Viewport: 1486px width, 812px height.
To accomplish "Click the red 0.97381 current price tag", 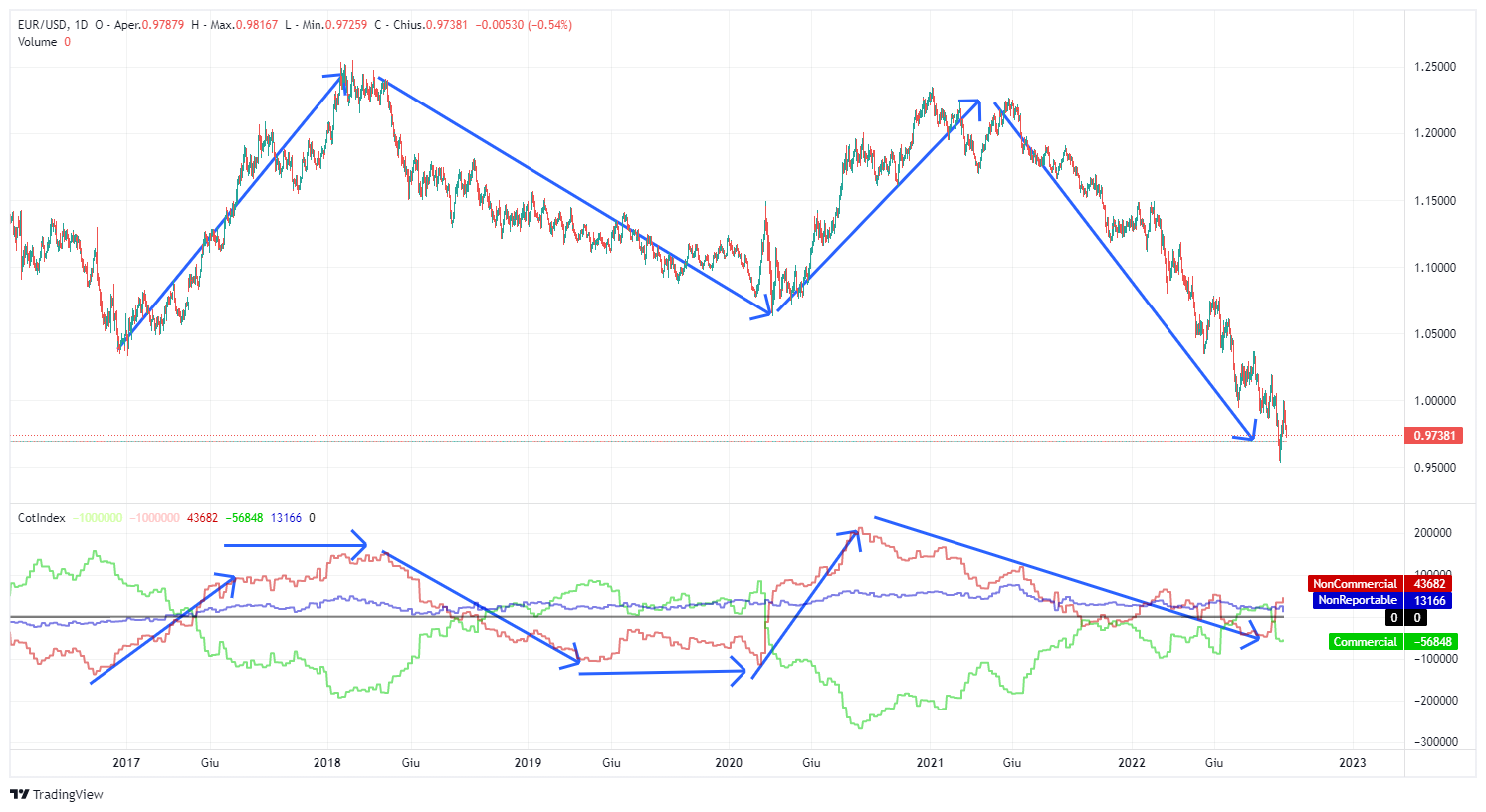I will pyautogui.click(x=1434, y=436).
